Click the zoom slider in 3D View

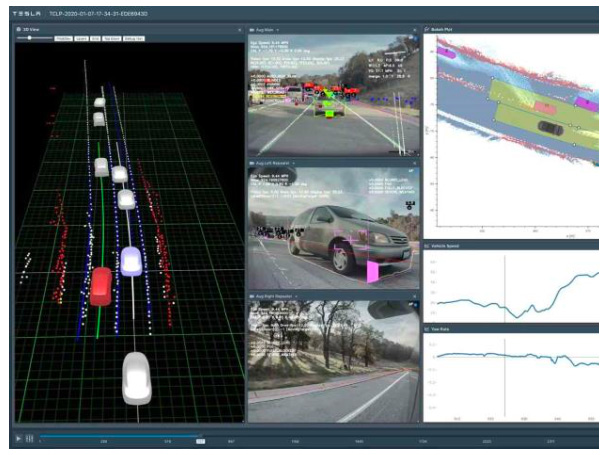[x=32, y=37]
